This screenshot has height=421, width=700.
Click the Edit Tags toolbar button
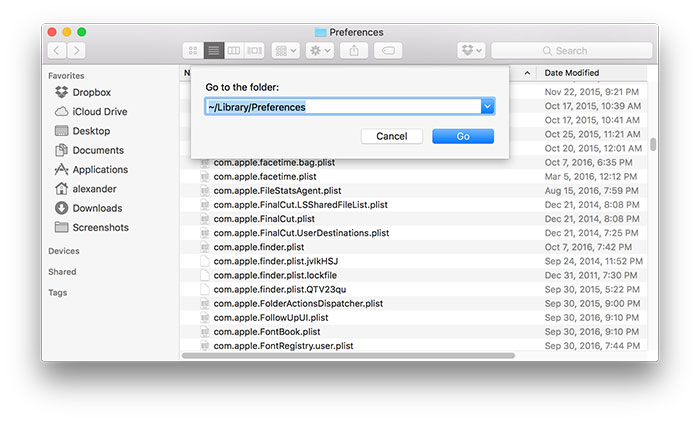point(388,50)
